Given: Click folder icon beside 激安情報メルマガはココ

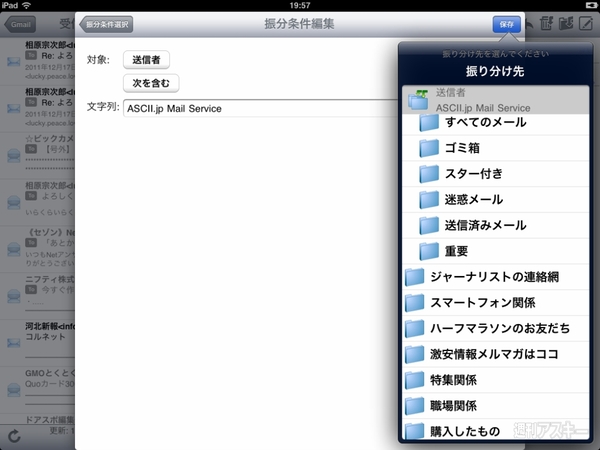Looking at the screenshot, I should pyautogui.click(x=414, y=354).
